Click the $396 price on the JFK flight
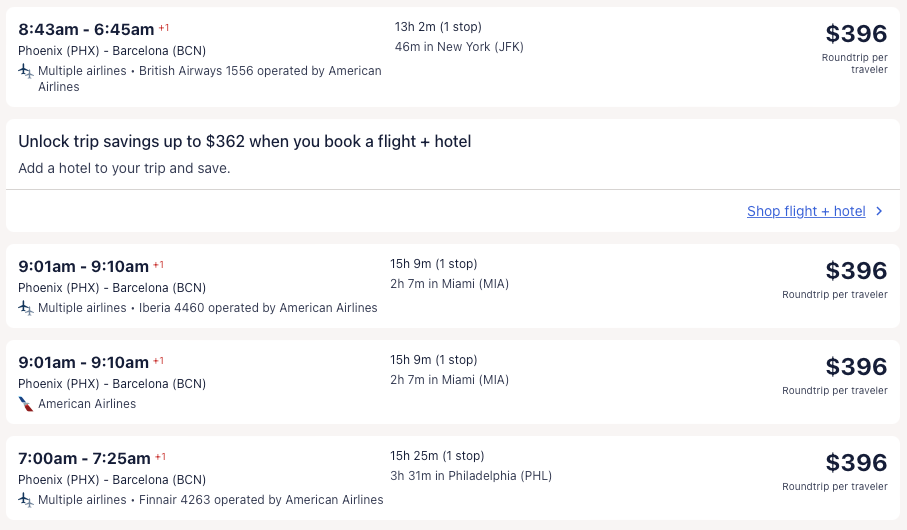Image resolution: width=907 pixels, height=530 pixels. point(857,34)
